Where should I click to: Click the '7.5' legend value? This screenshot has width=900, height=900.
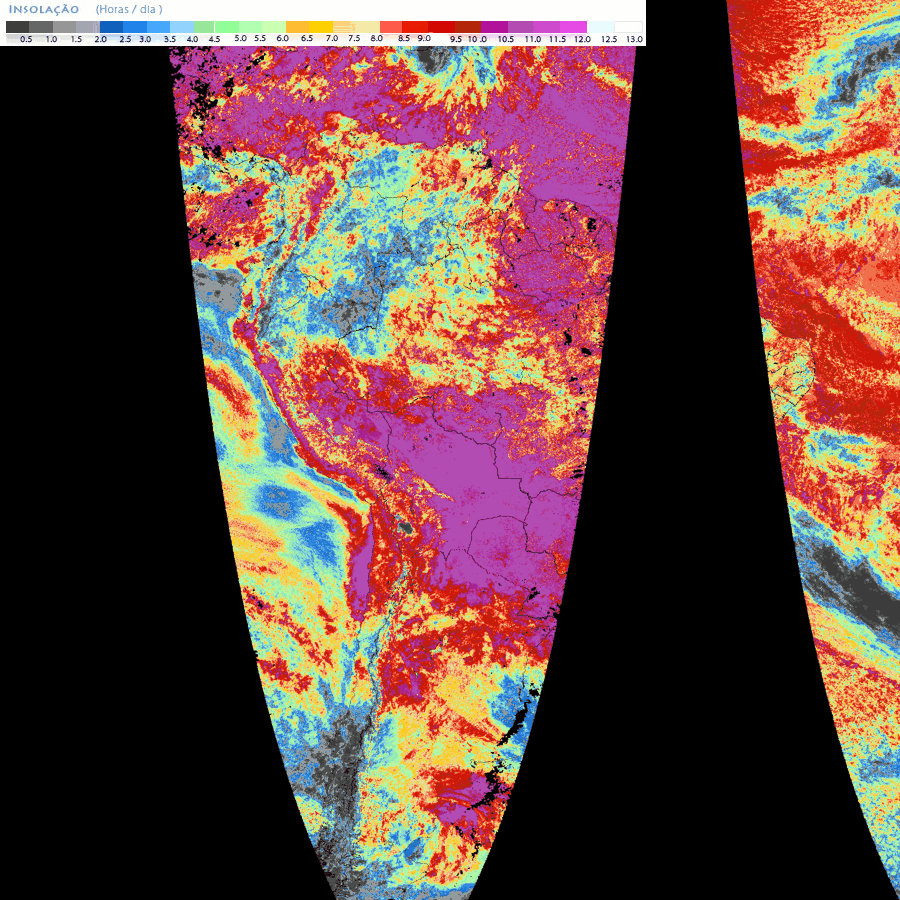(354, 39)
